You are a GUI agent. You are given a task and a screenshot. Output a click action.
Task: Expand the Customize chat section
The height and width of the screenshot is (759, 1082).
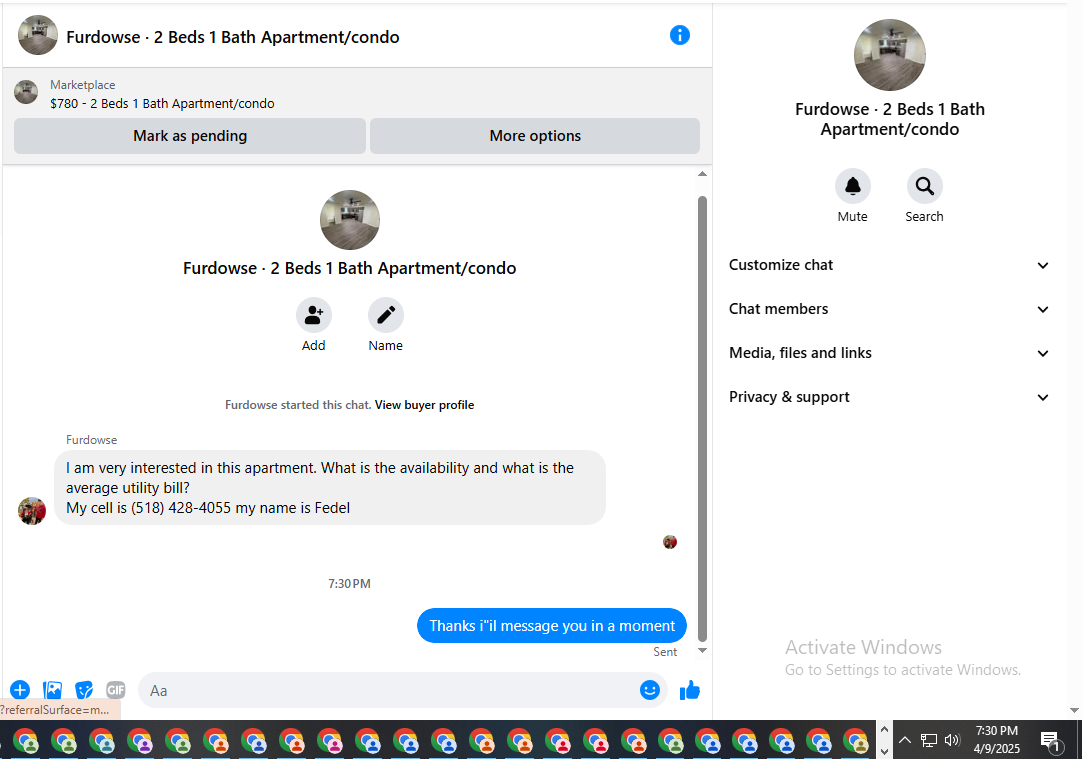point(889,265)
